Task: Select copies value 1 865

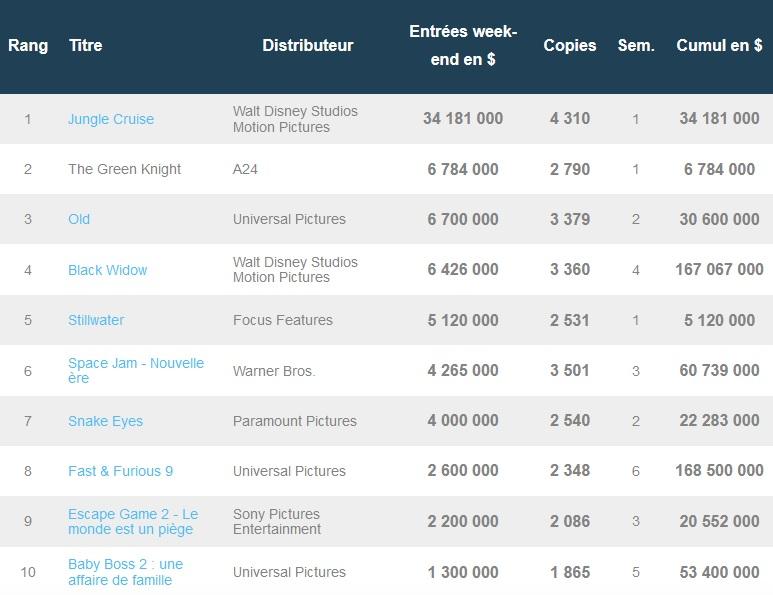Action: click(x=570, y=572)
